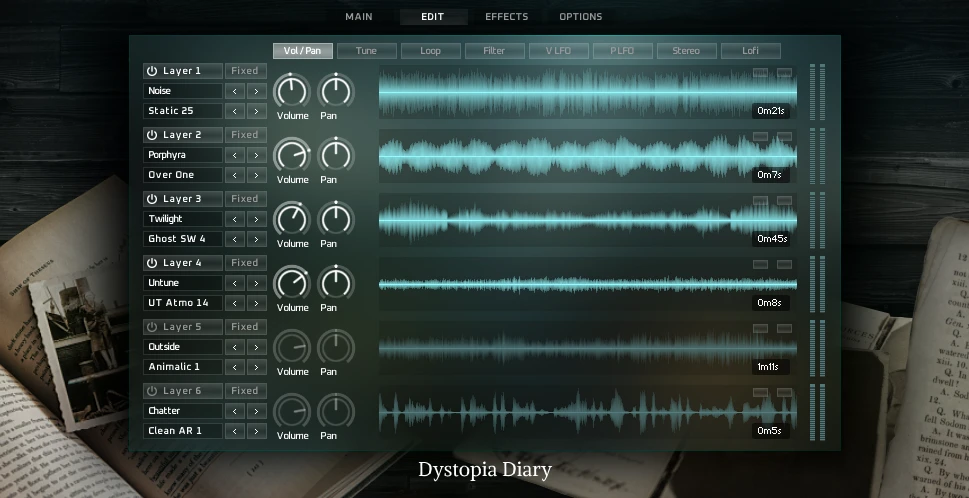Go to the OPTIONS page
Screen dimensions: 969x498
(x=580, y=17)
